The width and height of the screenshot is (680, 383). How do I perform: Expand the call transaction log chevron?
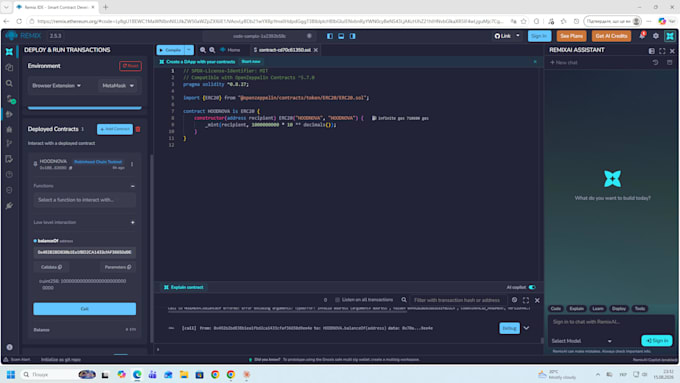click(x=526, y=328)
